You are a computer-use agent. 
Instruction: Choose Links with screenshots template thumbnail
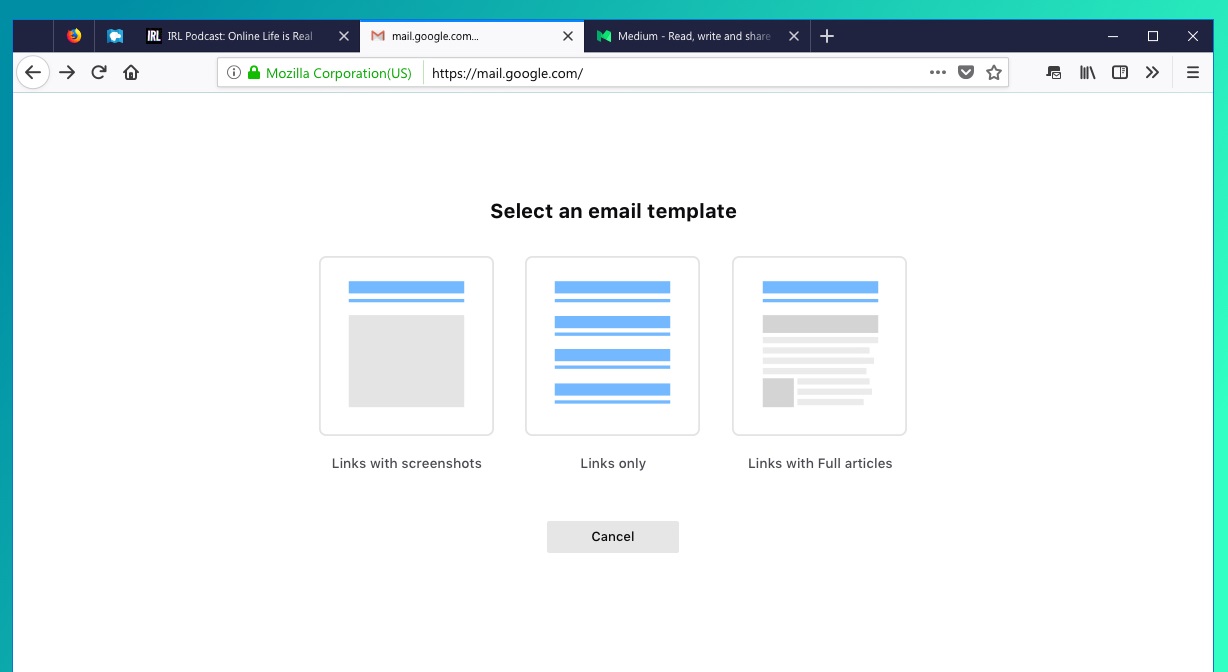click(406, 346)
